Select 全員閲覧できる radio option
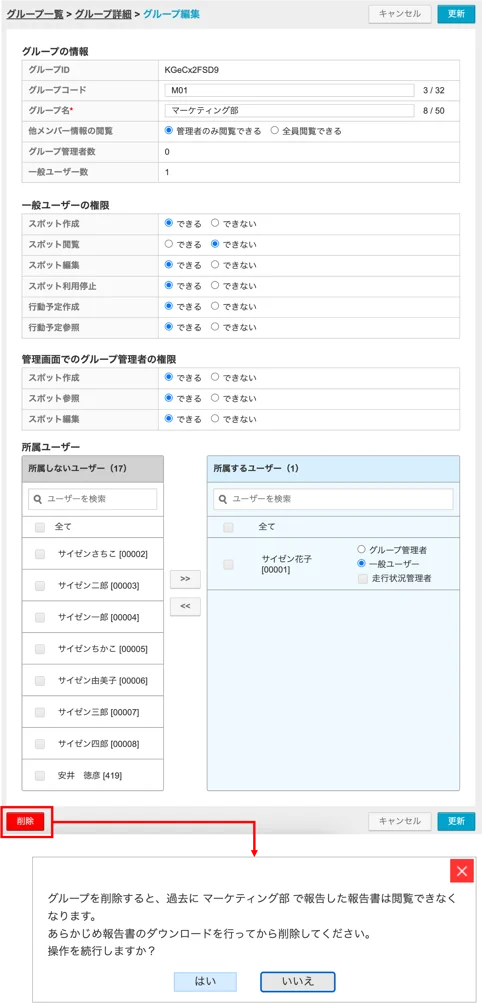 275,130
